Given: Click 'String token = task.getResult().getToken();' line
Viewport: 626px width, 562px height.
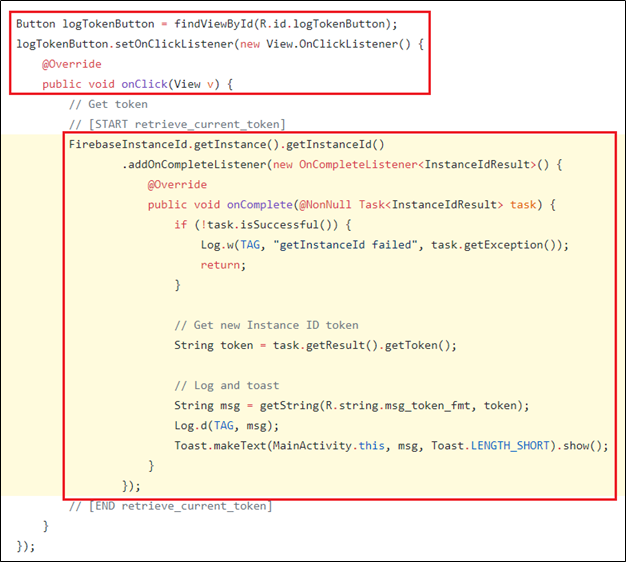Looking at the screenshot, I should 315,345.
